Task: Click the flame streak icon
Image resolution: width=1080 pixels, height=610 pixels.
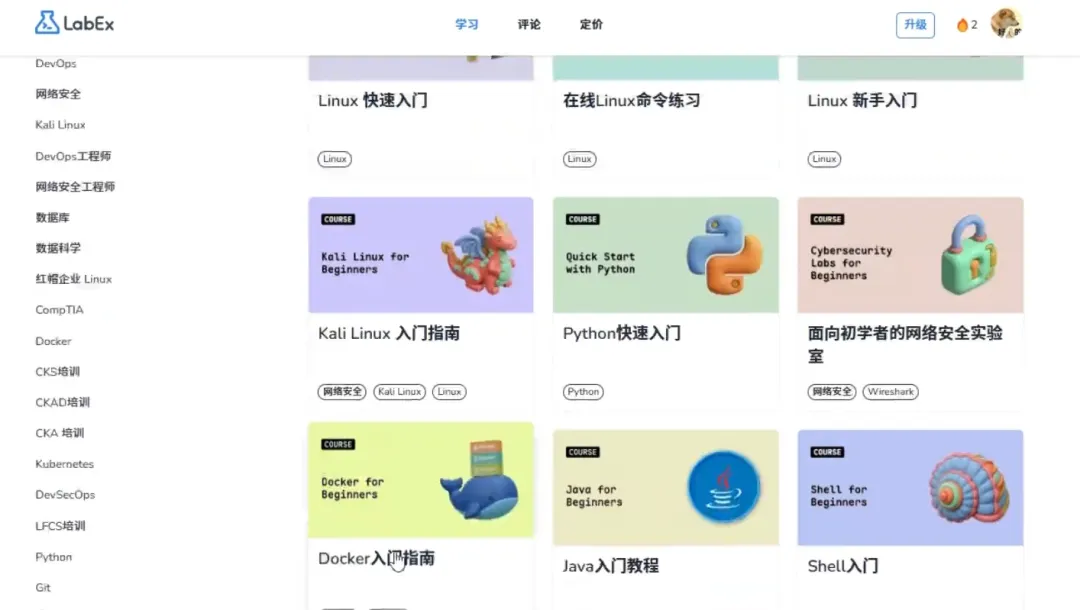Action: tap(962, 25)
